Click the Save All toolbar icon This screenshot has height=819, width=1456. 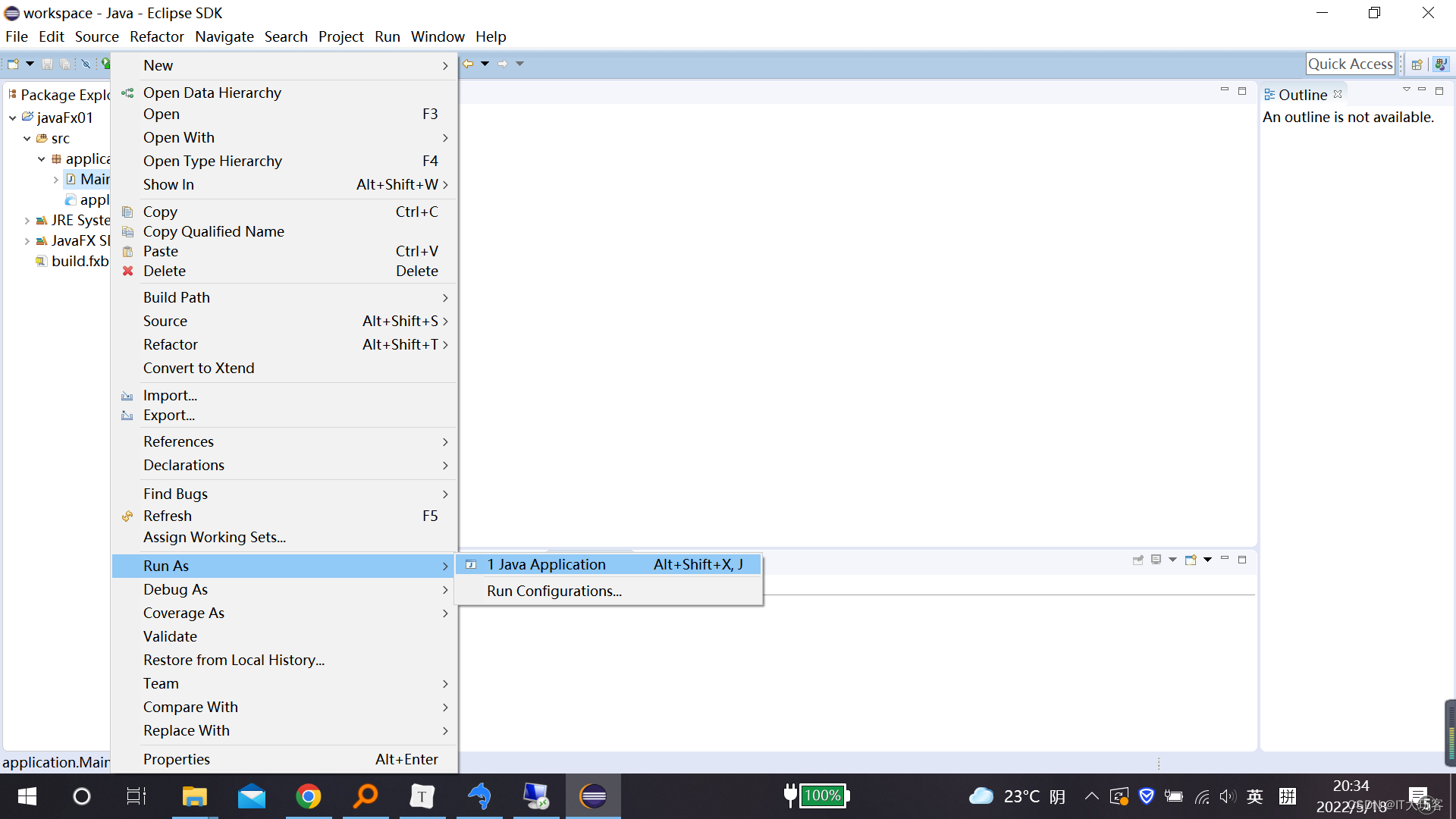(x=65, y=64)
